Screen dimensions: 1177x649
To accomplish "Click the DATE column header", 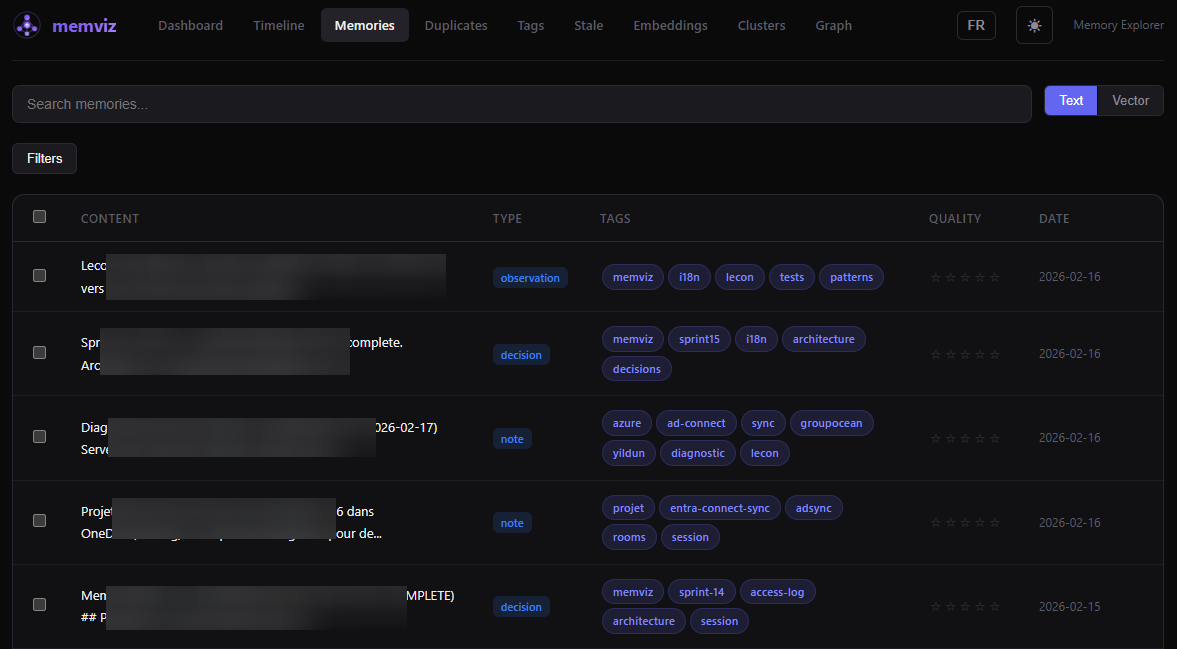I will (x=1054, y=218).
